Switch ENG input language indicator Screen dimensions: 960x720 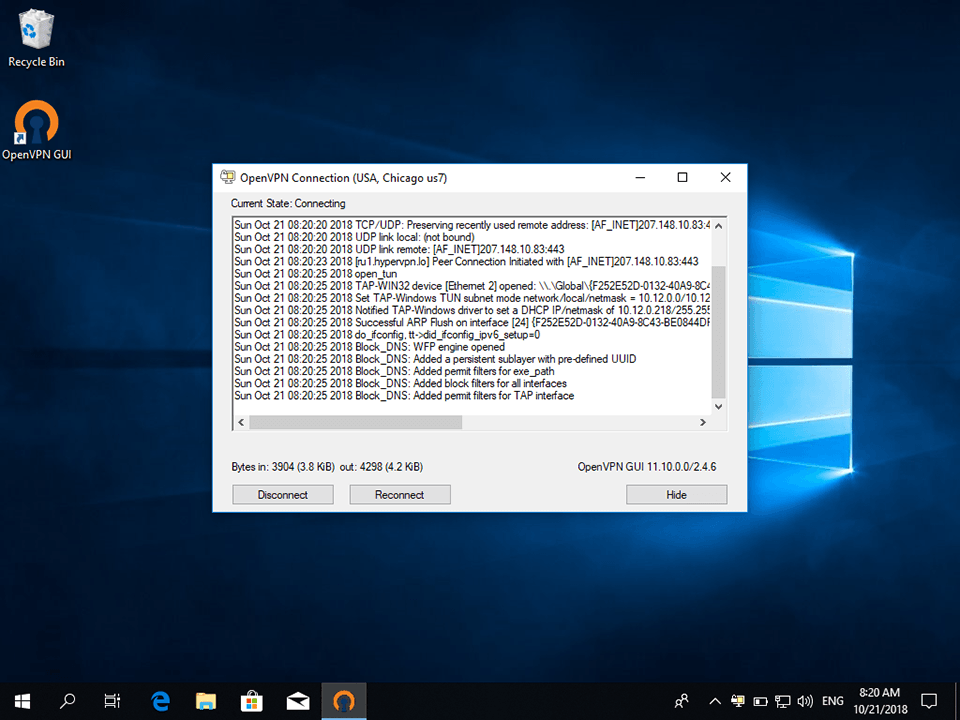pyautogui.click(x=833, y=701)
